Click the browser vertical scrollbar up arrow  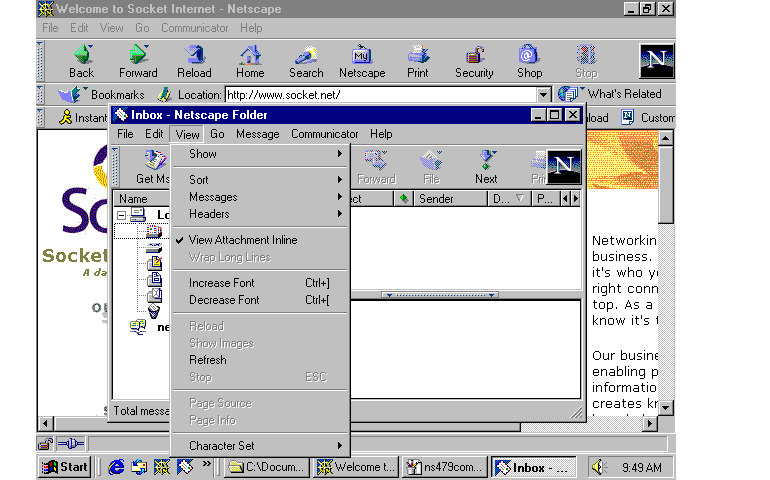coord(665,138)
